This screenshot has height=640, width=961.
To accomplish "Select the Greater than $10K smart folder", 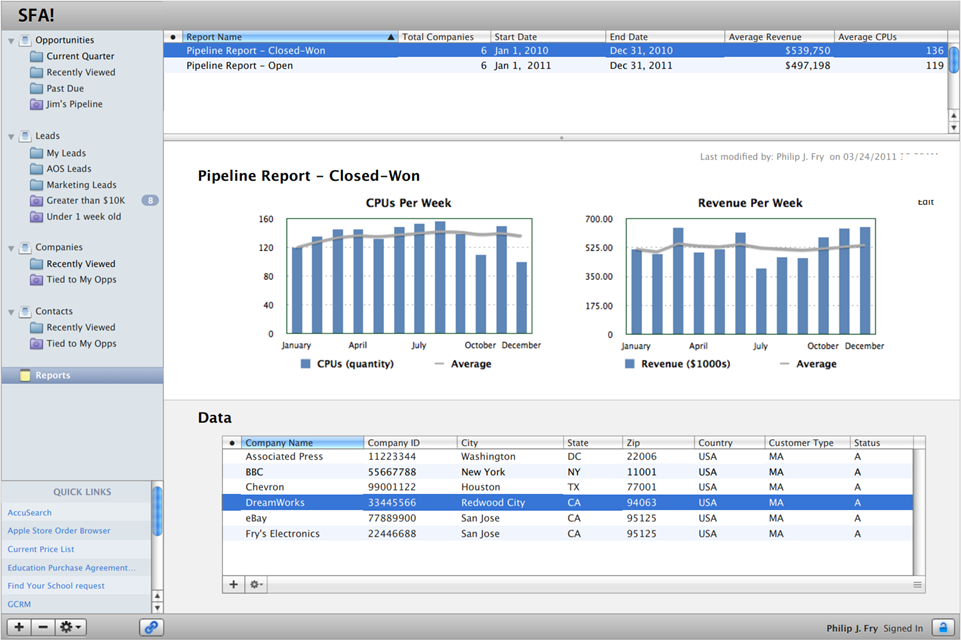I will pos(85,200).
